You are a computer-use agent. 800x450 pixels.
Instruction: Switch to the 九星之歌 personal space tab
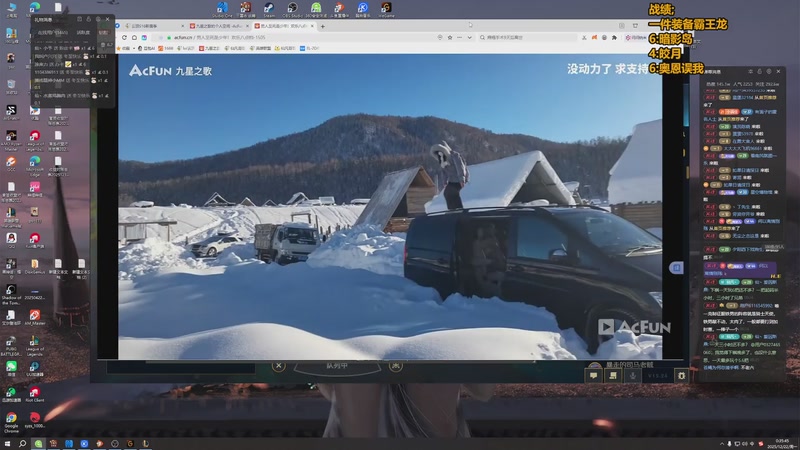click(219, 26)
